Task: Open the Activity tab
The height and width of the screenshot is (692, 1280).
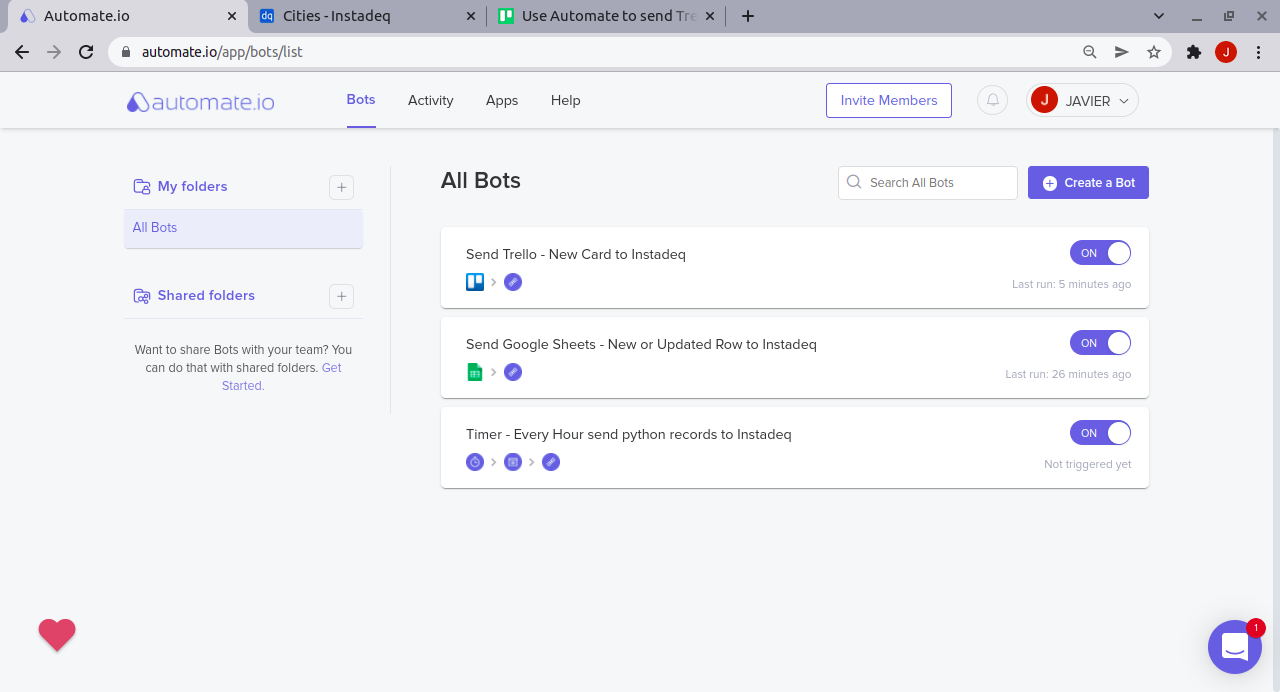Action: click(431, 101)
